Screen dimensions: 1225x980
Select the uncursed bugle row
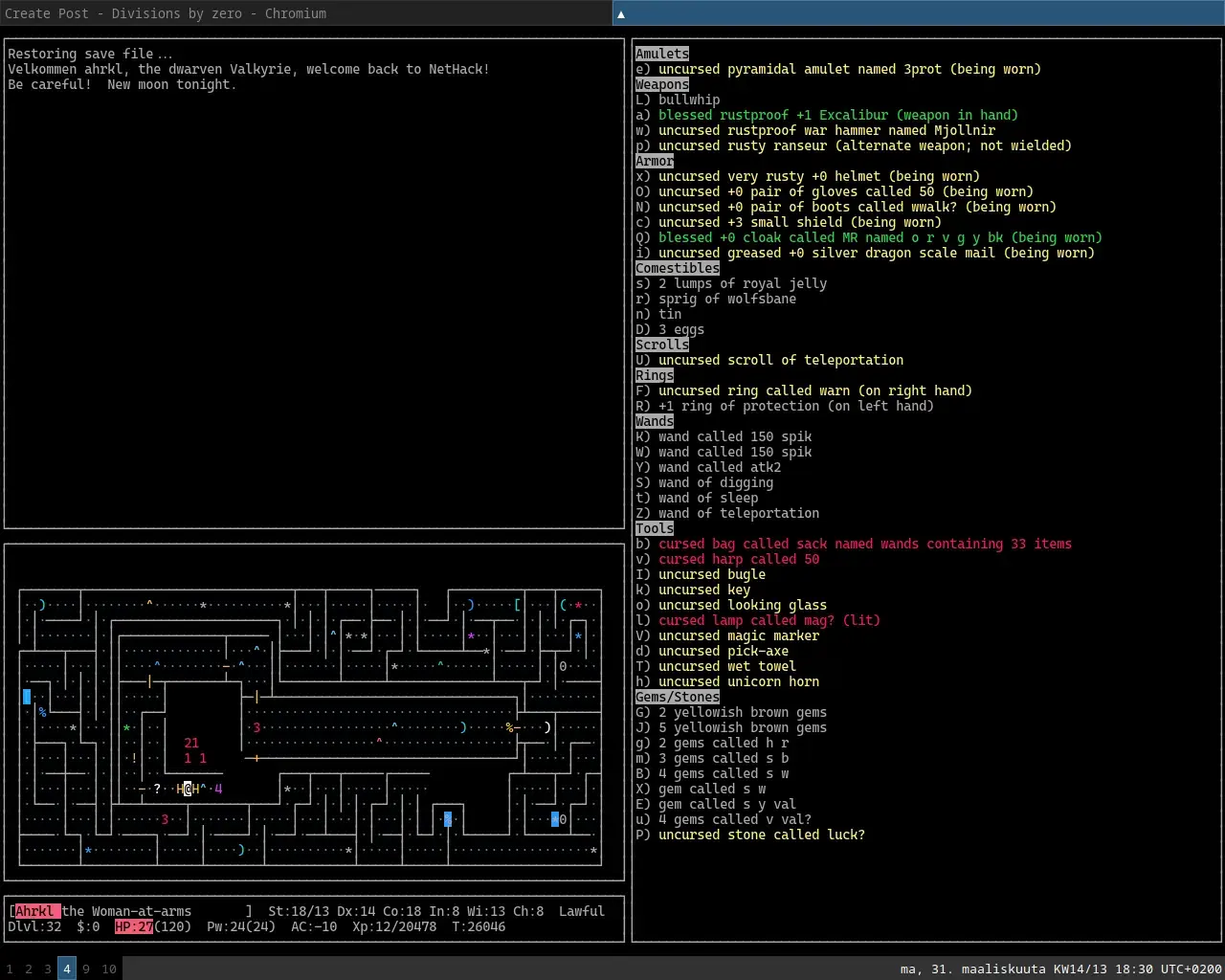pyautogui.click(x=701, y=574)
